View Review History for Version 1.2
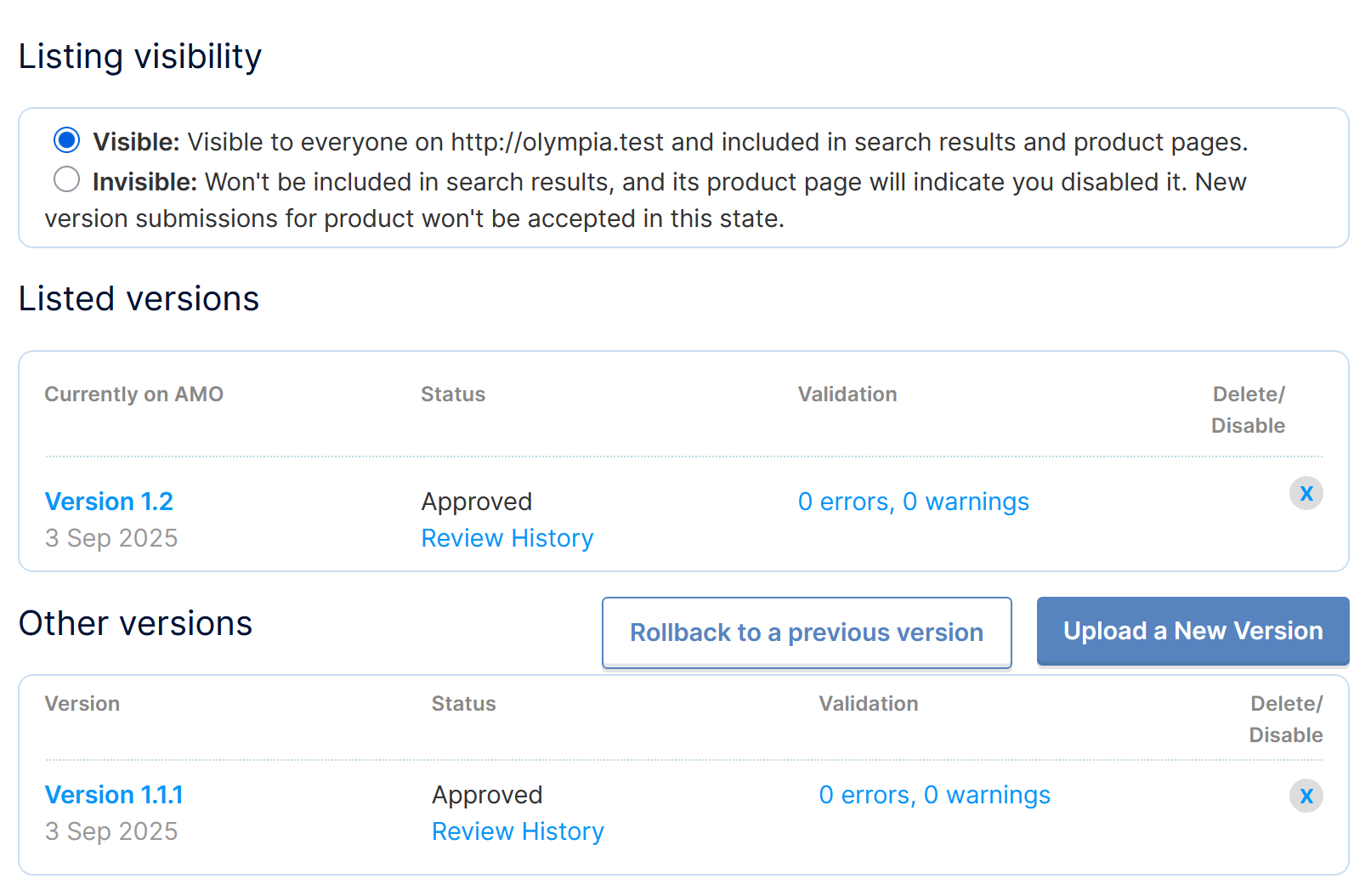The image size is (1371, 896). [507, 538]
